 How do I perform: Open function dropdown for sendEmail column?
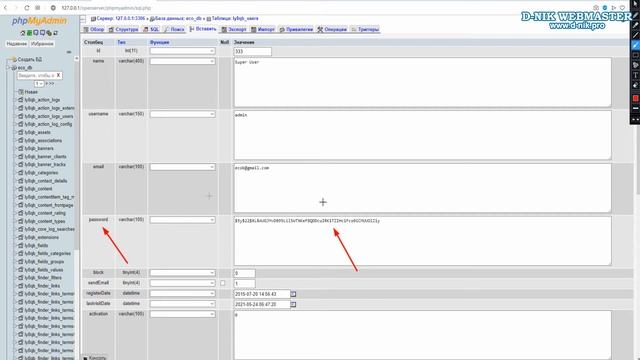182,283
